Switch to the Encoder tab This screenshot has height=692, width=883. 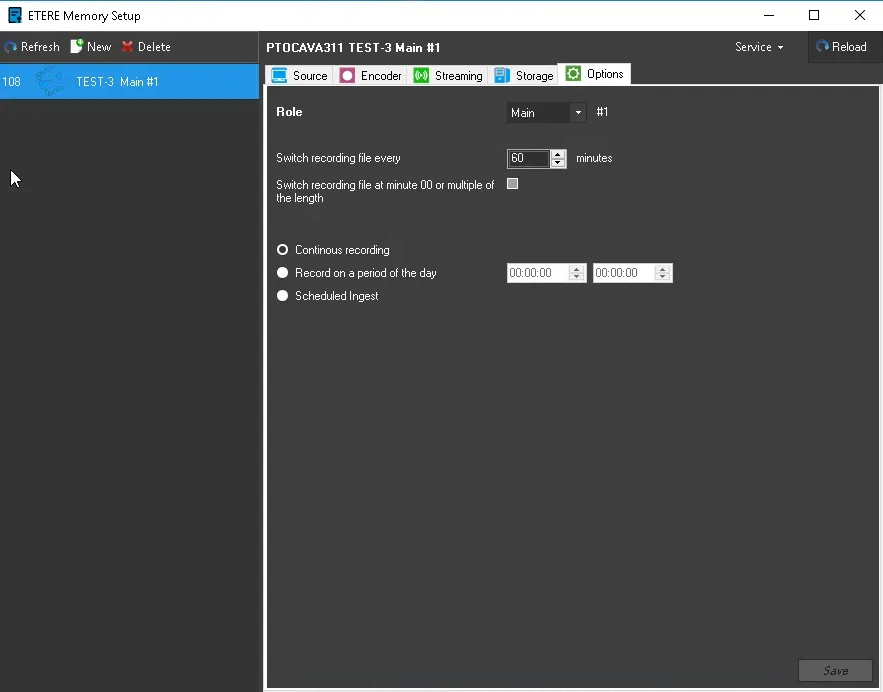click(370, 75)
